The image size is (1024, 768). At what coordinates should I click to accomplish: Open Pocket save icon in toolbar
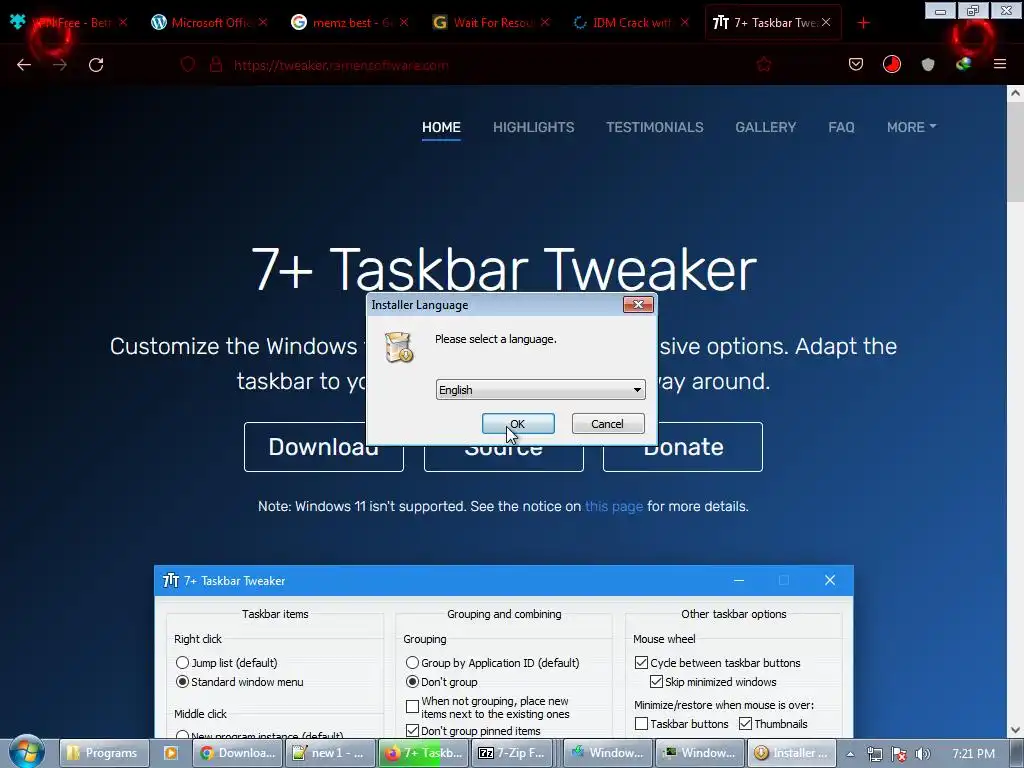[x=856, y=64]
